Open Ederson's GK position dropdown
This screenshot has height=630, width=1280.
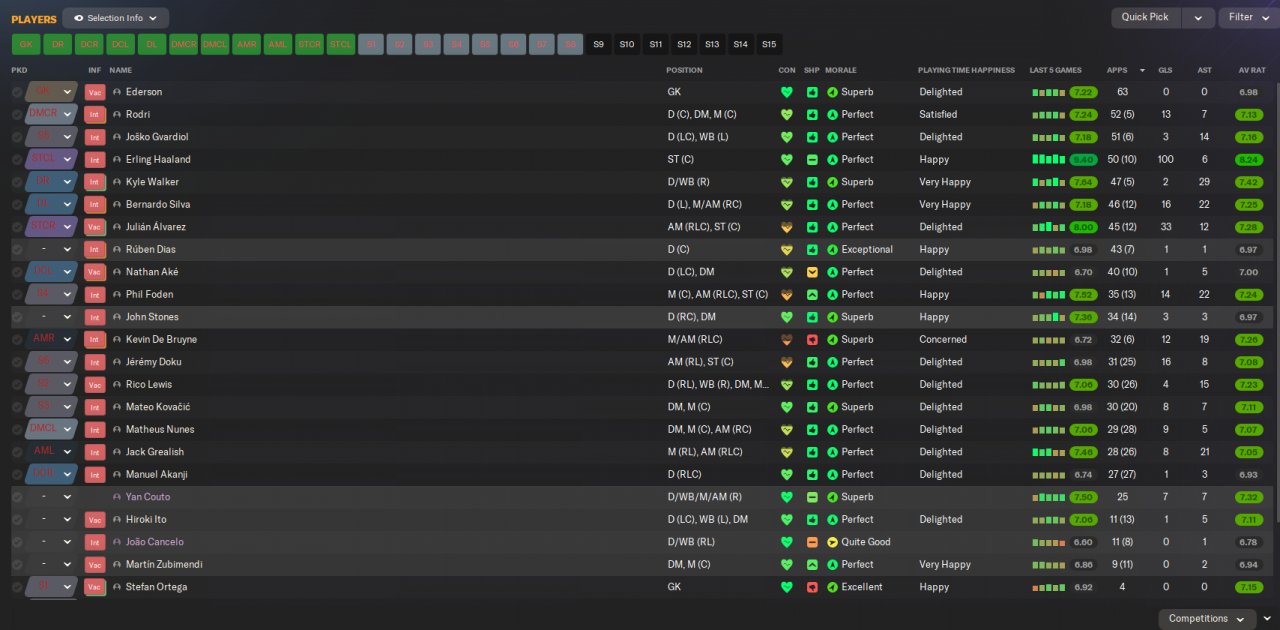point(52,92)
